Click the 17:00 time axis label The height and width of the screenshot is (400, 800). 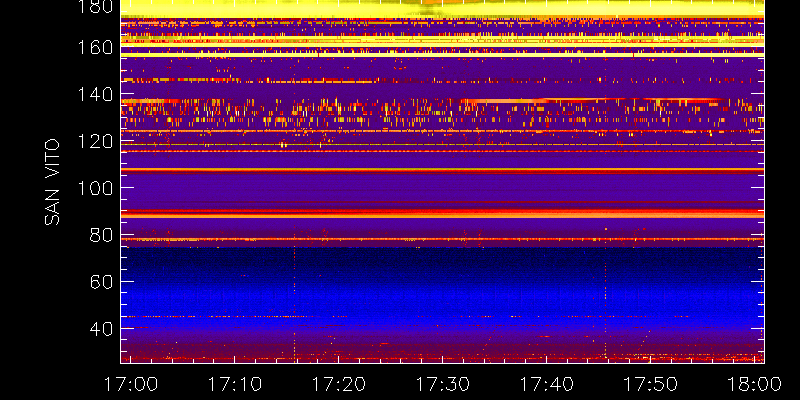click(x=131, y=384)
